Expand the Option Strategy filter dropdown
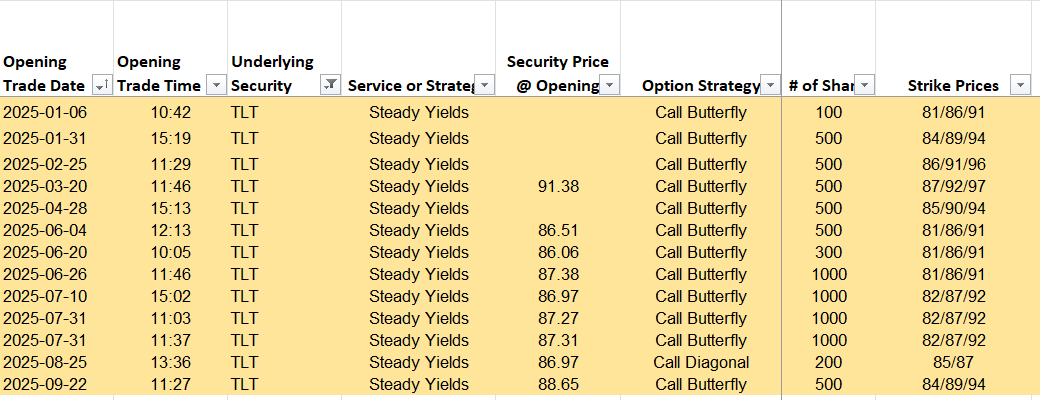The height and width of the screenshot is (400, 1040). [770, 85]
